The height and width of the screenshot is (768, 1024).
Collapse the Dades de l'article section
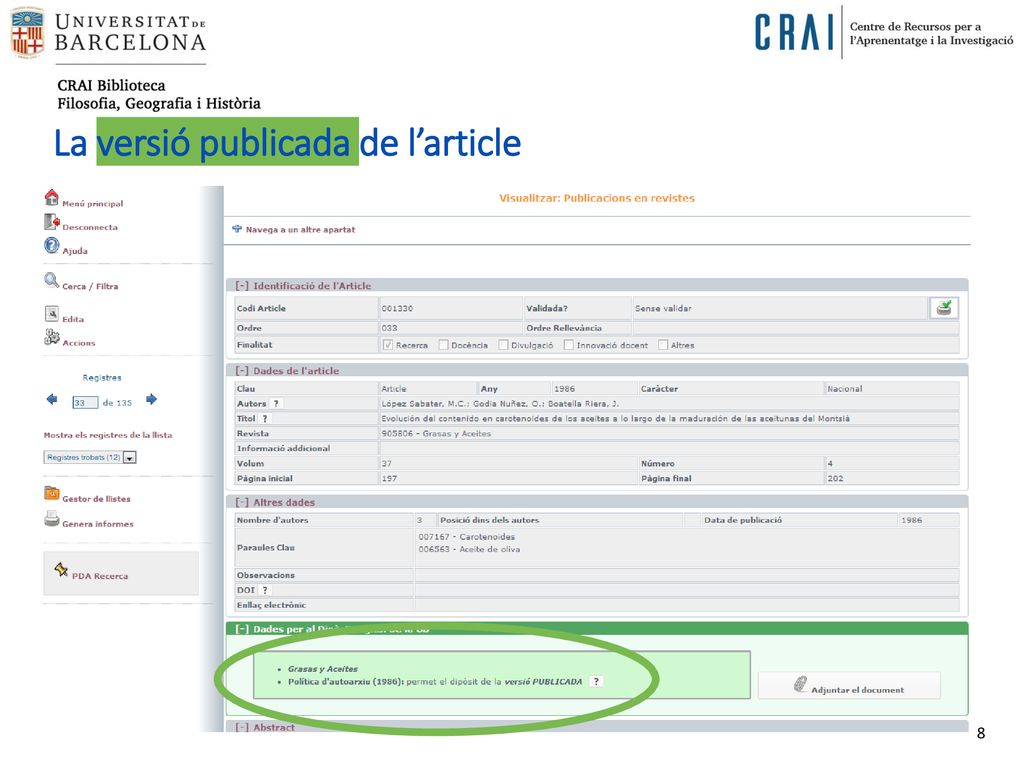pos(242,371)
